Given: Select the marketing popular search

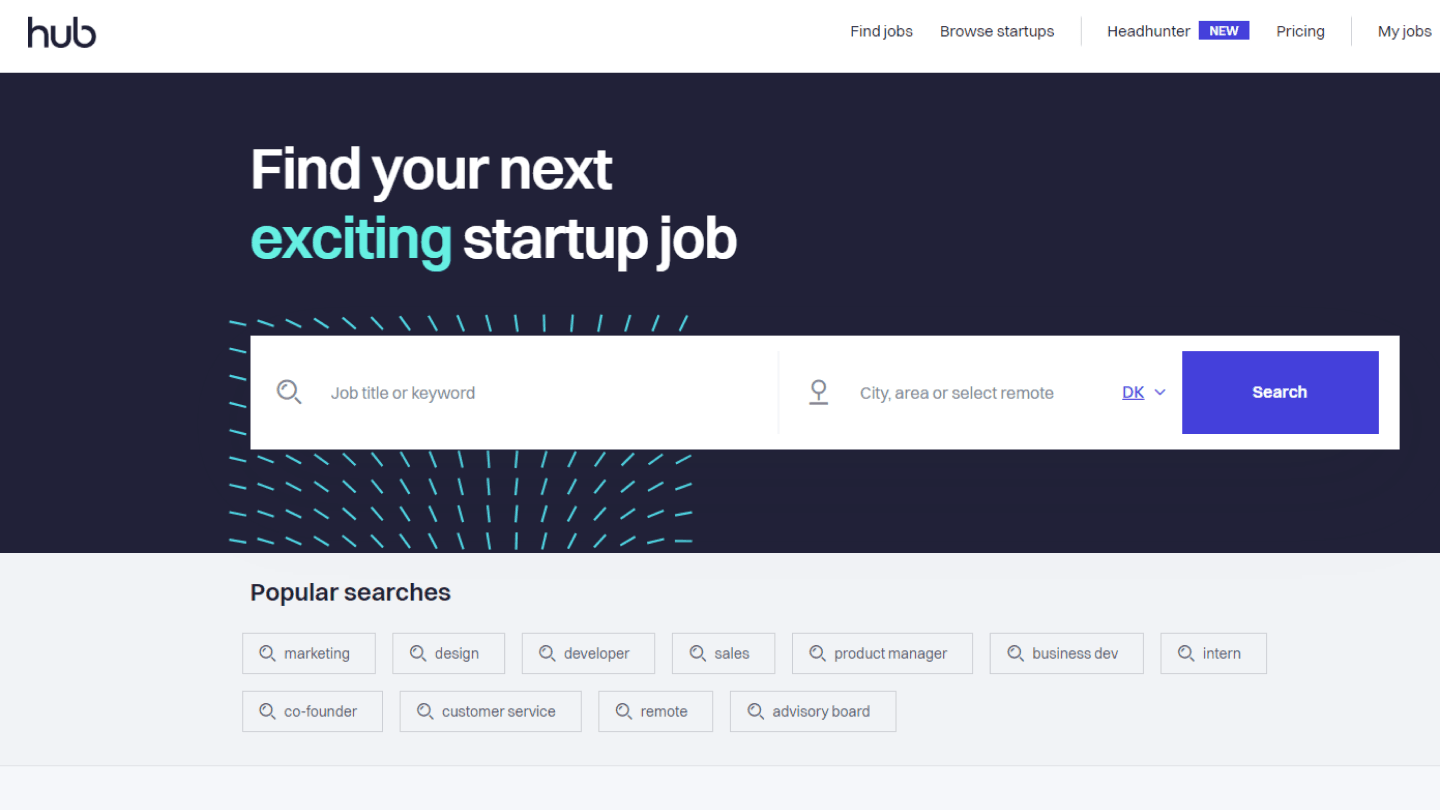Looking at the screenshot, I should click(x=309, y=653).
